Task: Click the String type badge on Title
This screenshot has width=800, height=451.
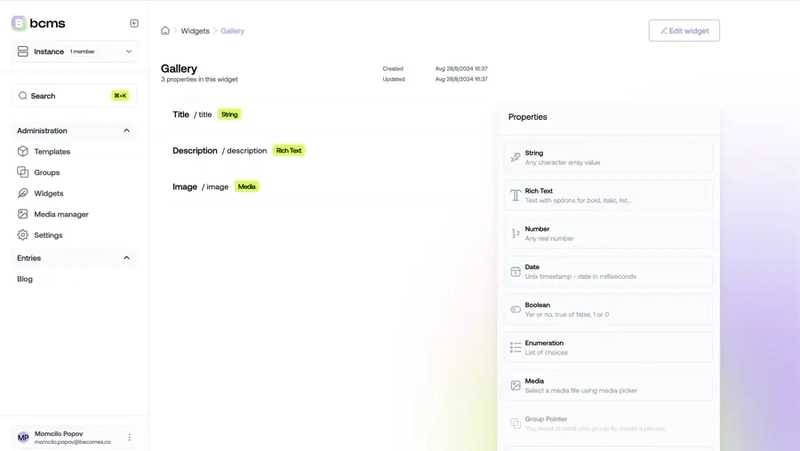Action: [x=230, y=114]
